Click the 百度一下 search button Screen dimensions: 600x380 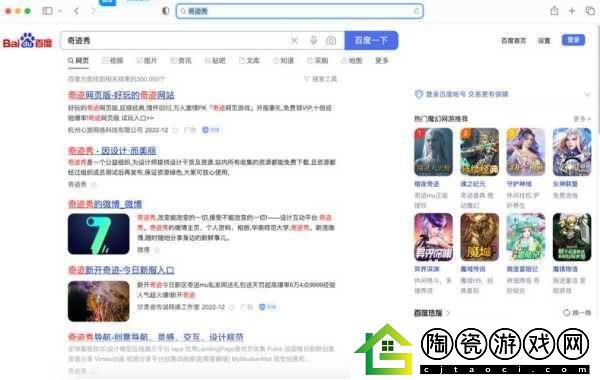coord(371,40)
